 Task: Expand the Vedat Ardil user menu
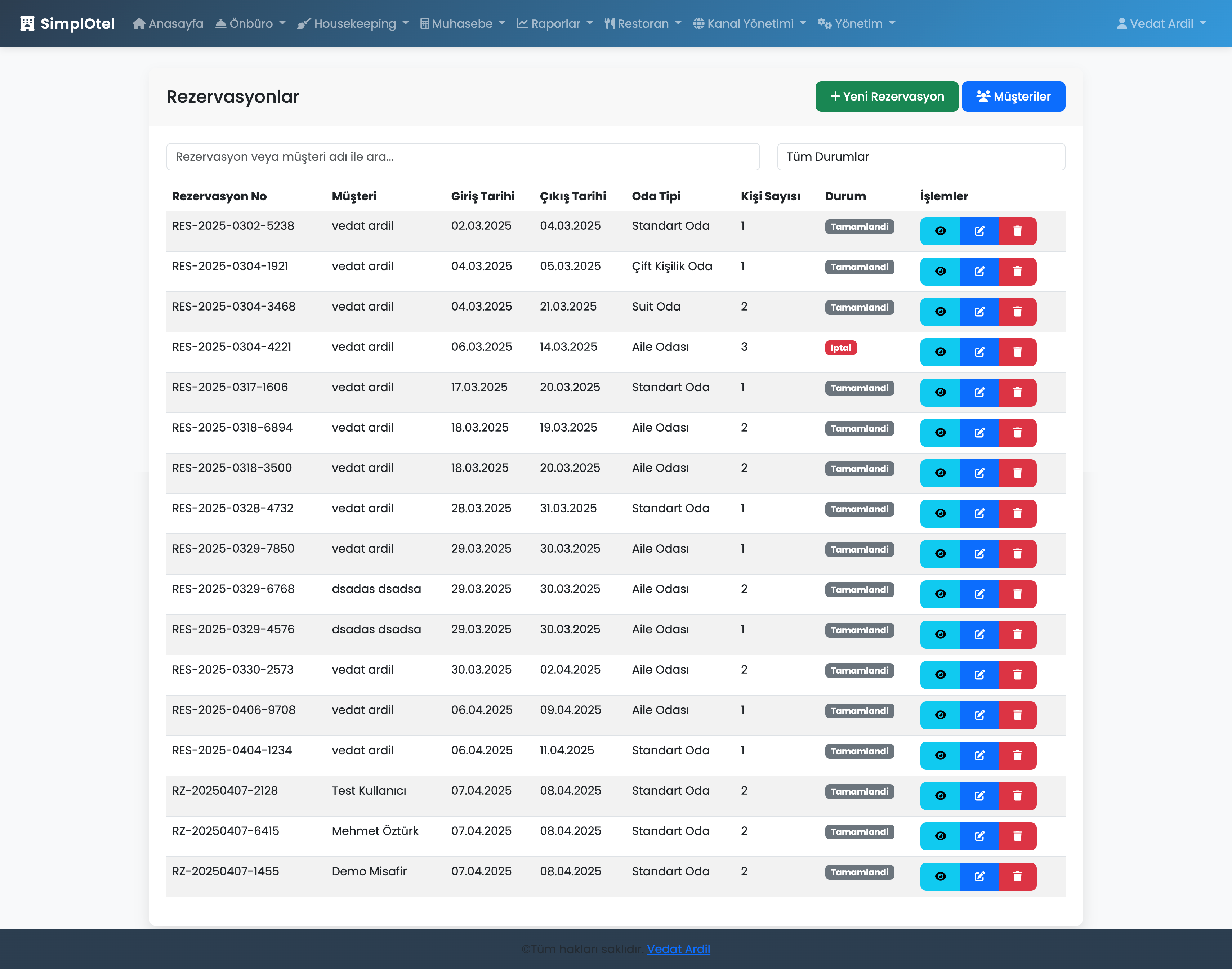pyautogui.click(x=1161, y=23)
